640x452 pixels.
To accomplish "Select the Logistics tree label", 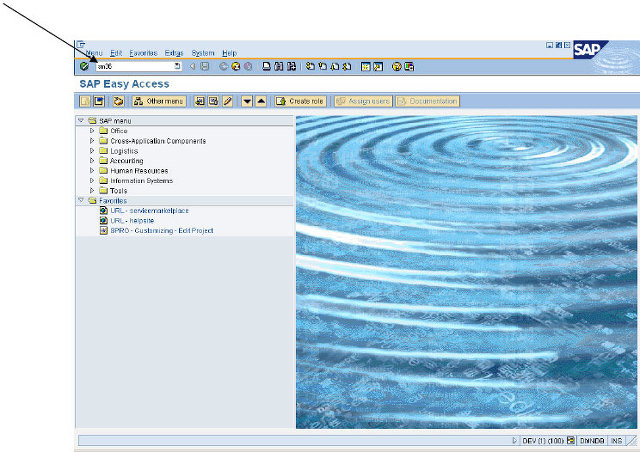I will [x=124, y=151].
